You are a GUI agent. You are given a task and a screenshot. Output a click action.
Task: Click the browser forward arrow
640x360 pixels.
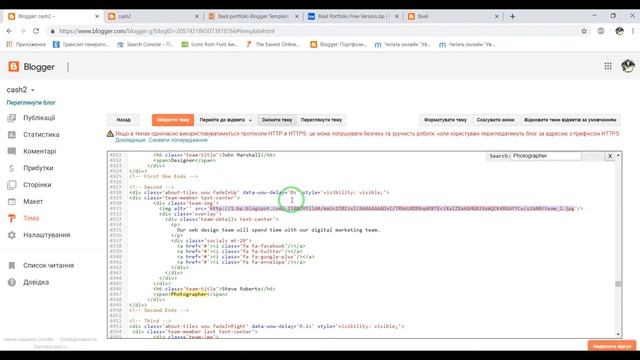(x=22, y=31)
